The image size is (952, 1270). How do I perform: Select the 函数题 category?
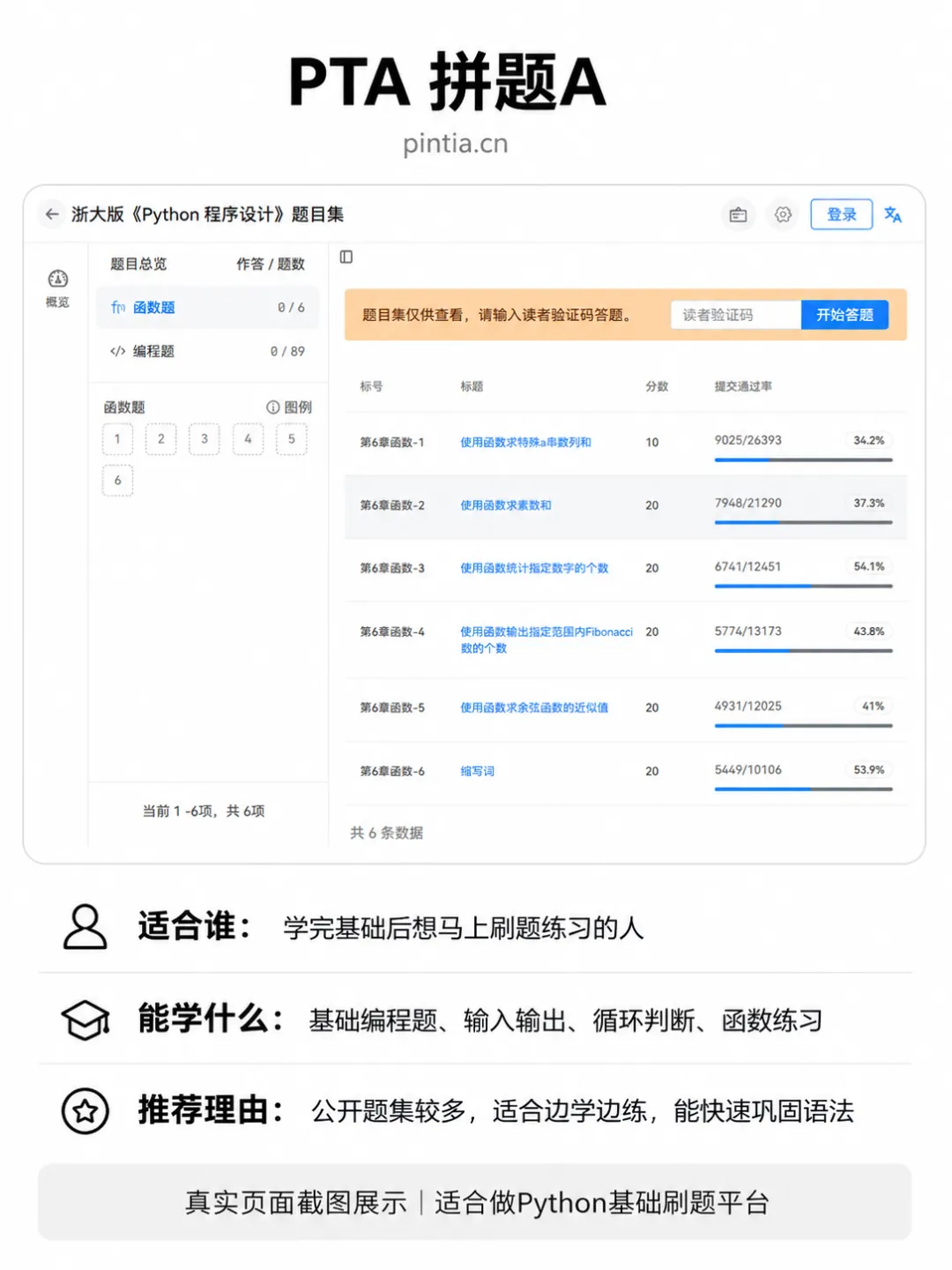207,307
